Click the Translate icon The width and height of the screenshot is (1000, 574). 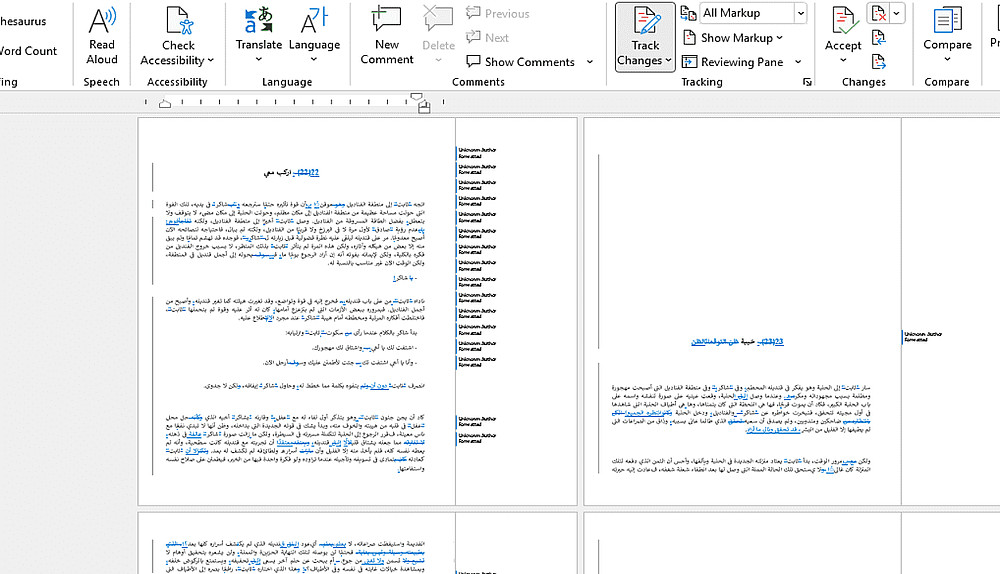[258, 20]
